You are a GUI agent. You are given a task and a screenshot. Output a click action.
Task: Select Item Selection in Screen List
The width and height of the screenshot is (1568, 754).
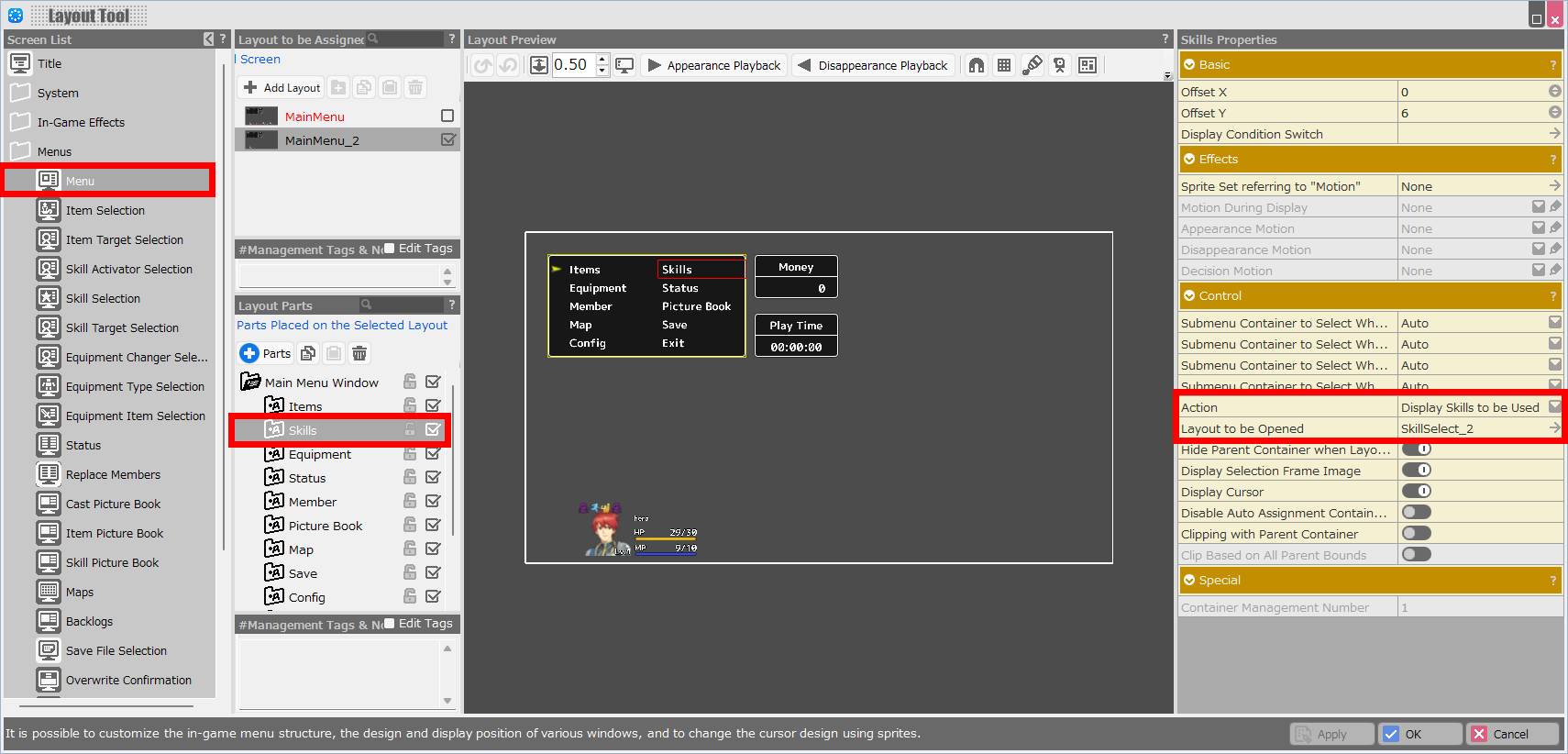105,210
